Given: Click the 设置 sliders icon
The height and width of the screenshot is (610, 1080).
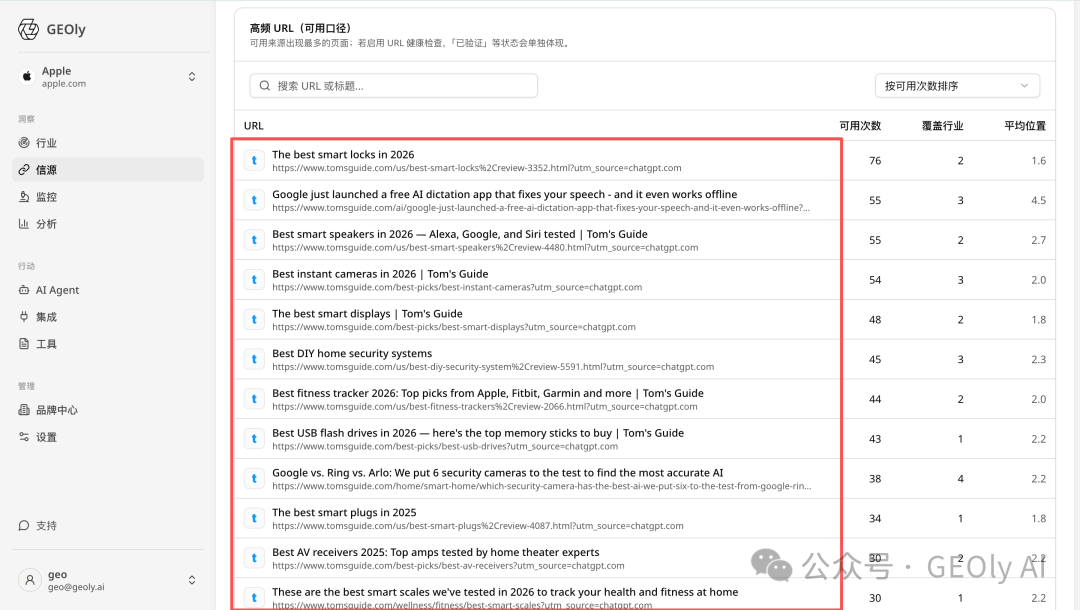Looking at the screenshot, I should pyautogui.click(x=24, y=437).
